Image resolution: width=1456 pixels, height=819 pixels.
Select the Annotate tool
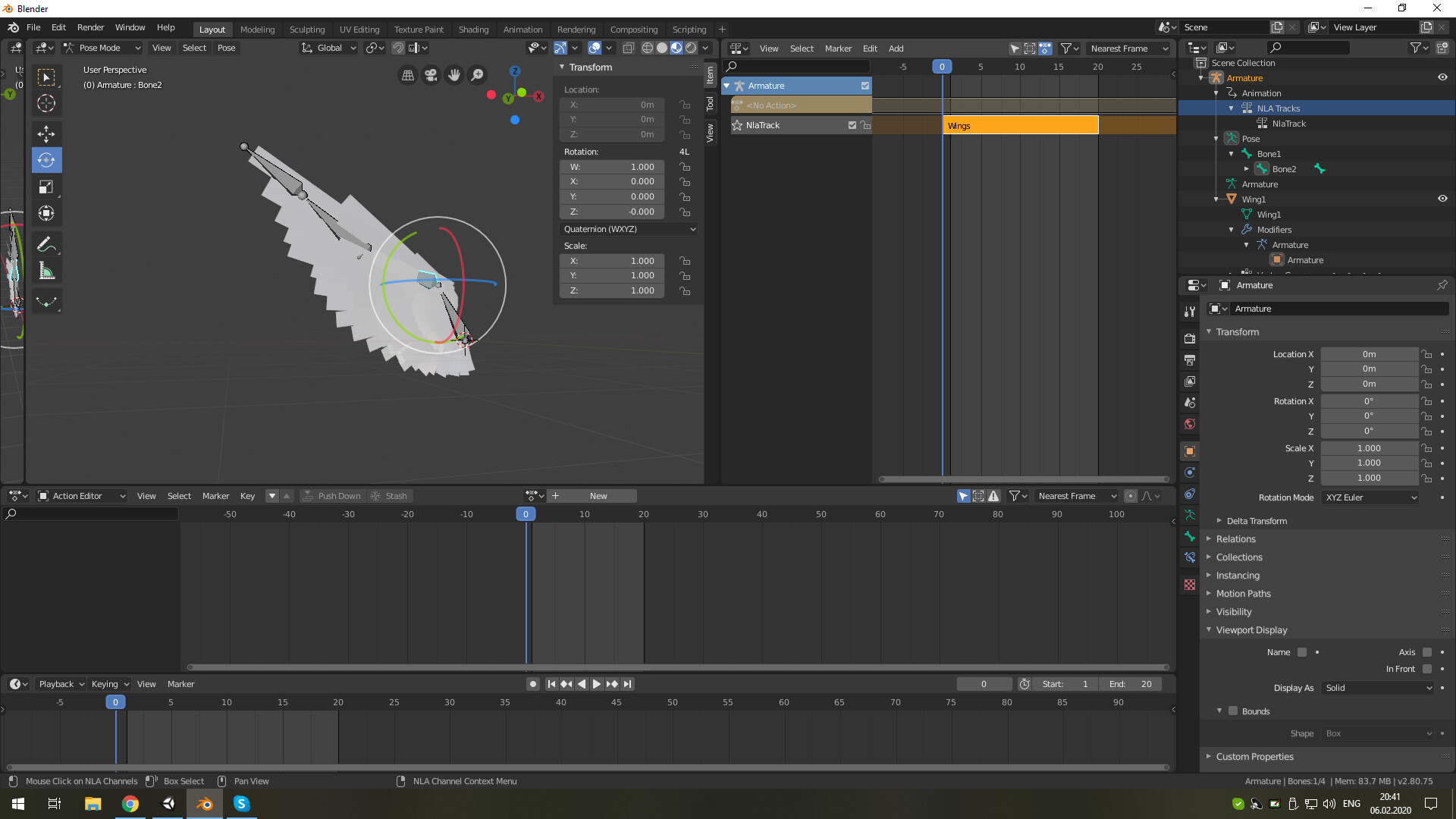46,244
